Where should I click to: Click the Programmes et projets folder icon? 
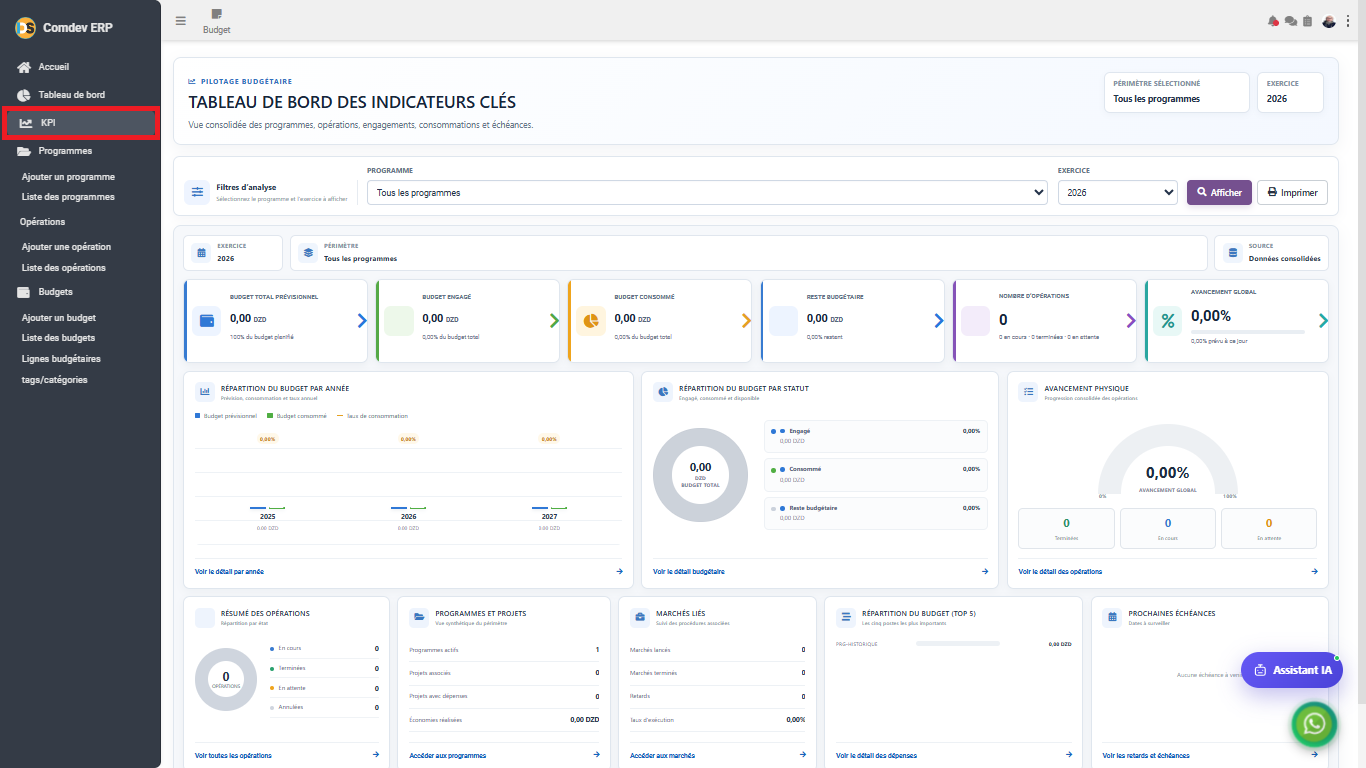419,617
